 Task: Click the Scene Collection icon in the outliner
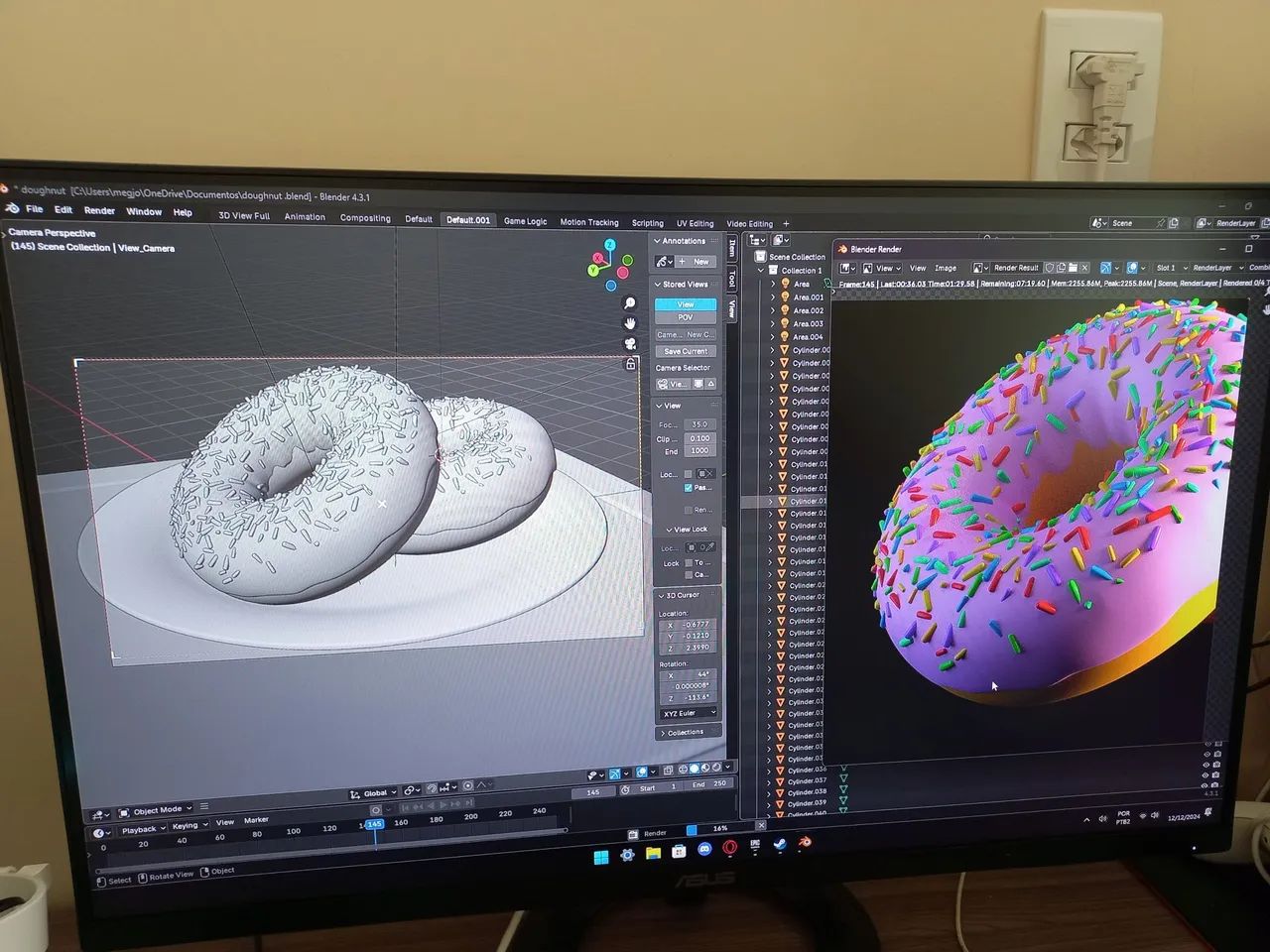760,256
